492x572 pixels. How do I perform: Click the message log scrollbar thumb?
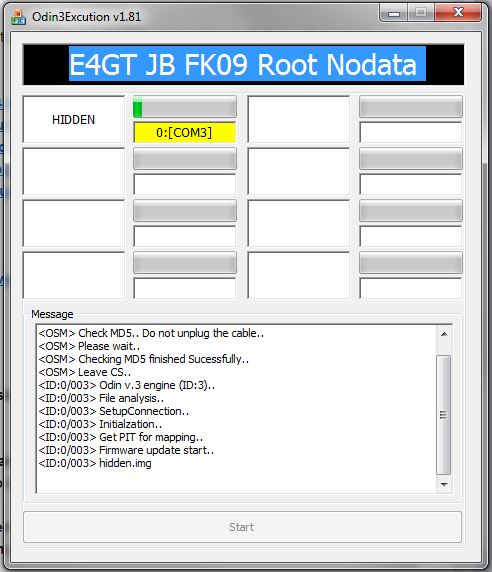443,415
